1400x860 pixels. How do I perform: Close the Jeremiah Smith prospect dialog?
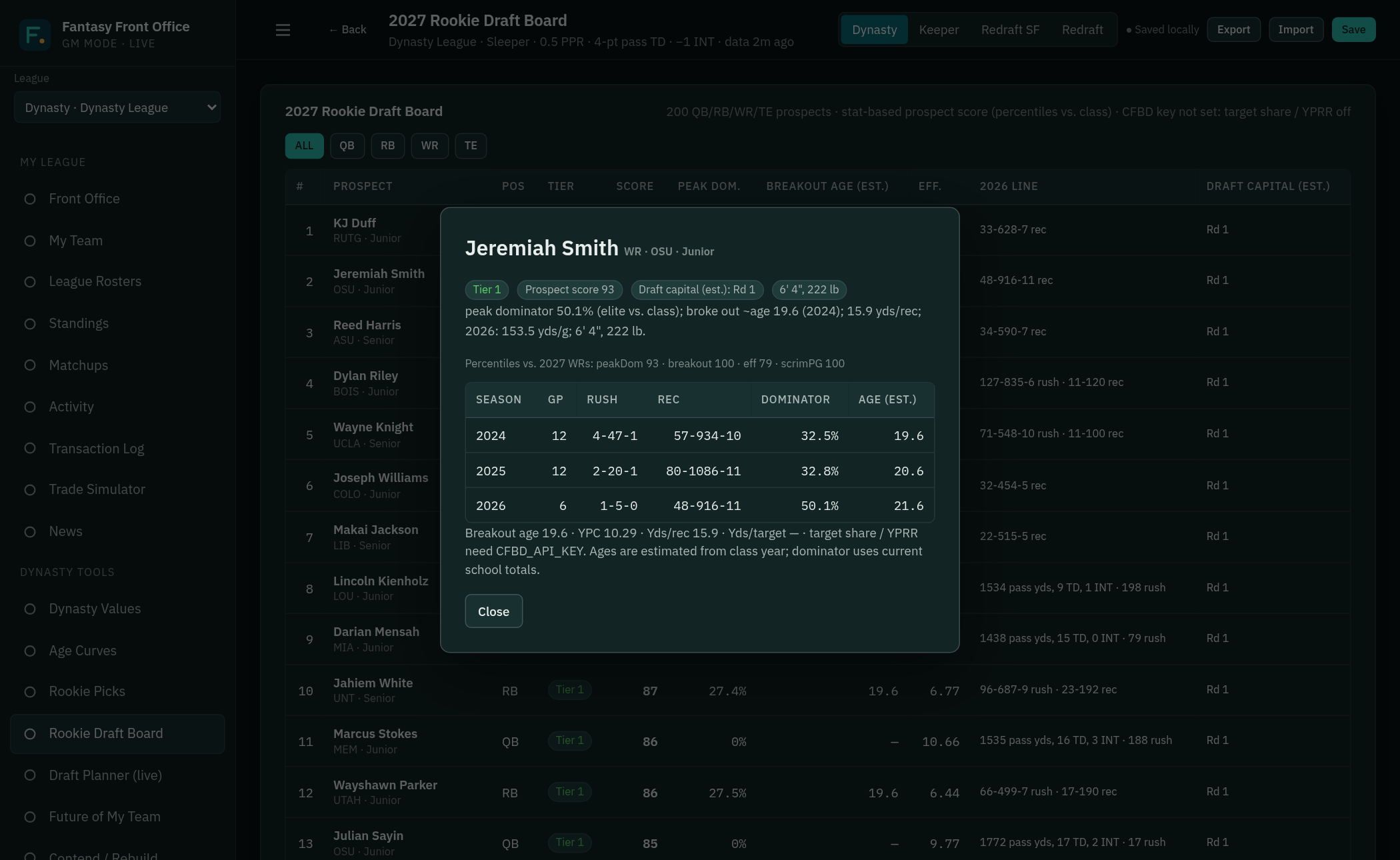493,611
